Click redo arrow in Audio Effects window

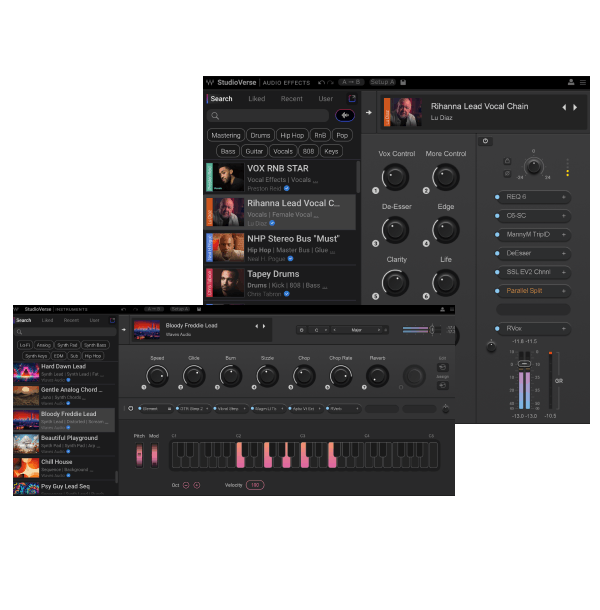(x=331, y=82)
